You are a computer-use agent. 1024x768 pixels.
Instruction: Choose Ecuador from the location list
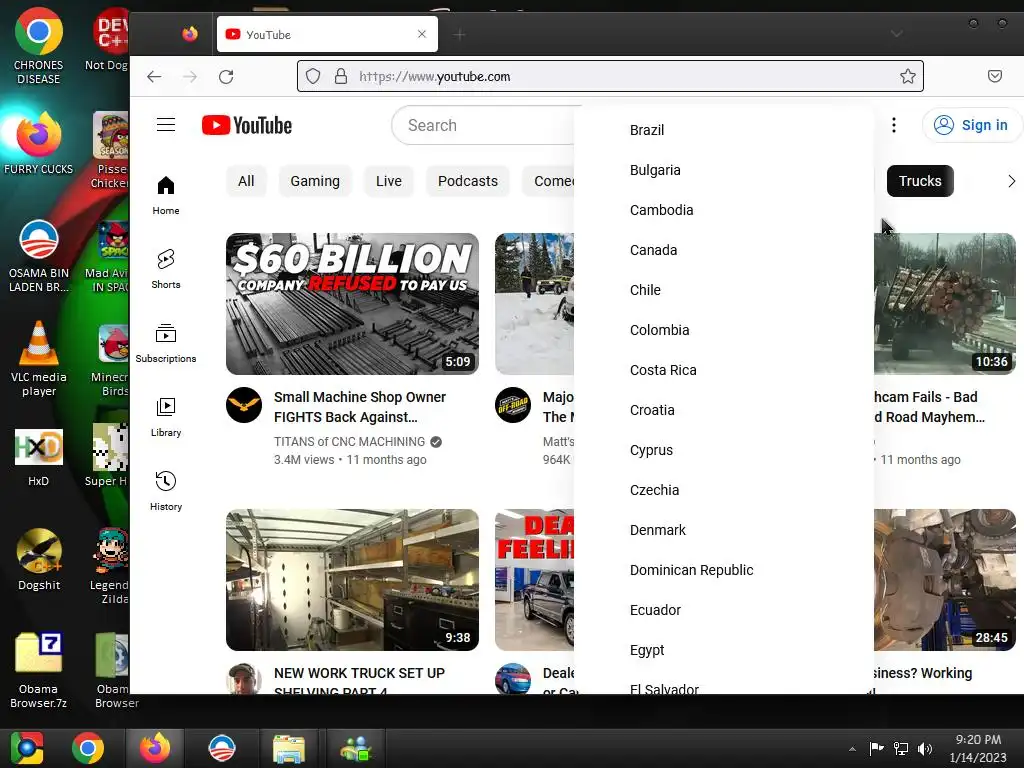pyautogui.click(x=724, y=610)
